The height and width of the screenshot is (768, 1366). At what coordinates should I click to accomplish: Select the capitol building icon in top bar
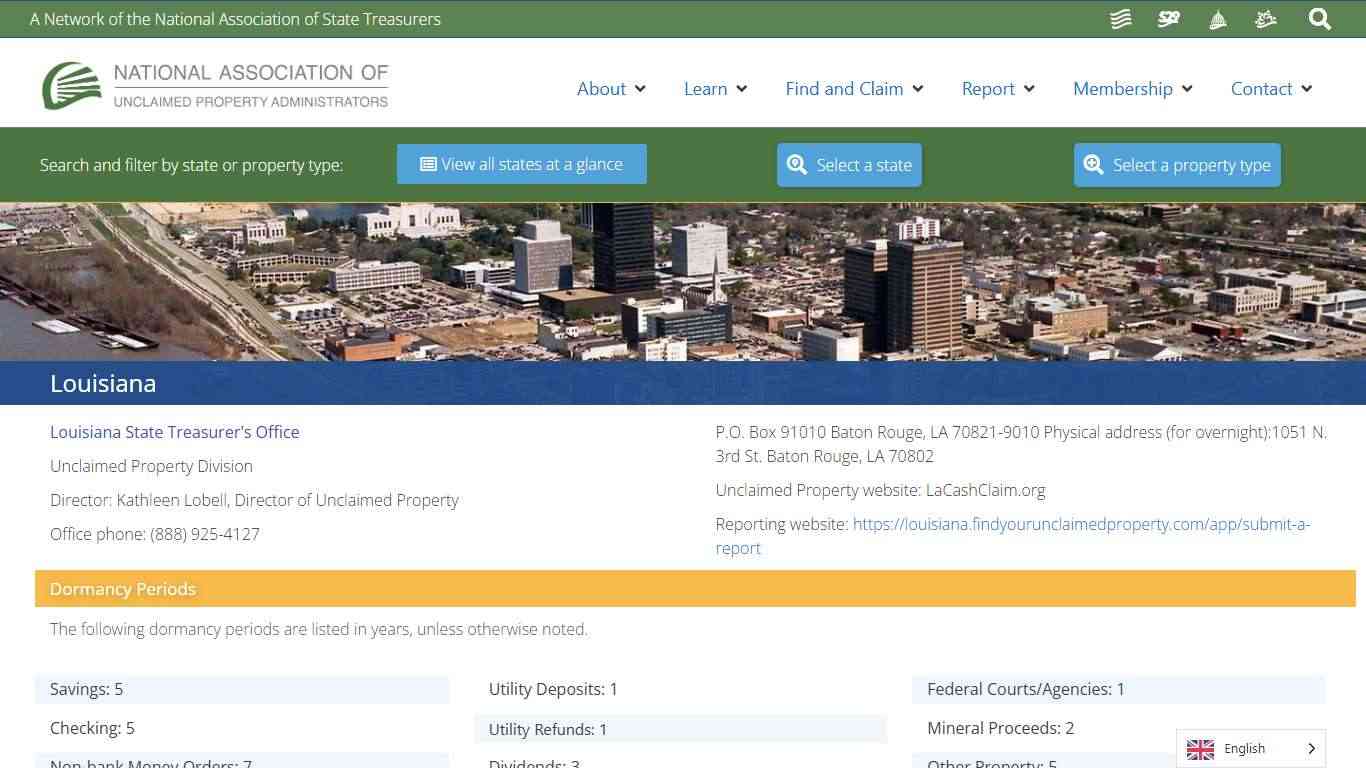click(1217, 19)
